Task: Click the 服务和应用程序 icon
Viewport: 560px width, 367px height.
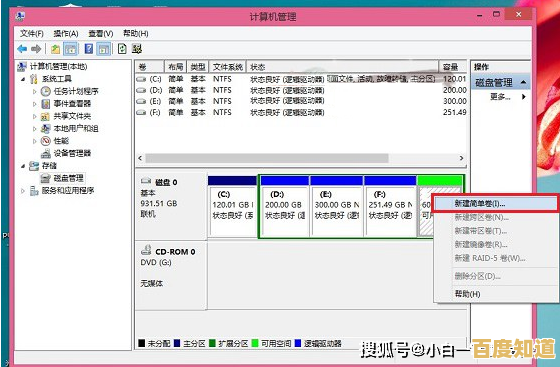Action: pos(34,191)
